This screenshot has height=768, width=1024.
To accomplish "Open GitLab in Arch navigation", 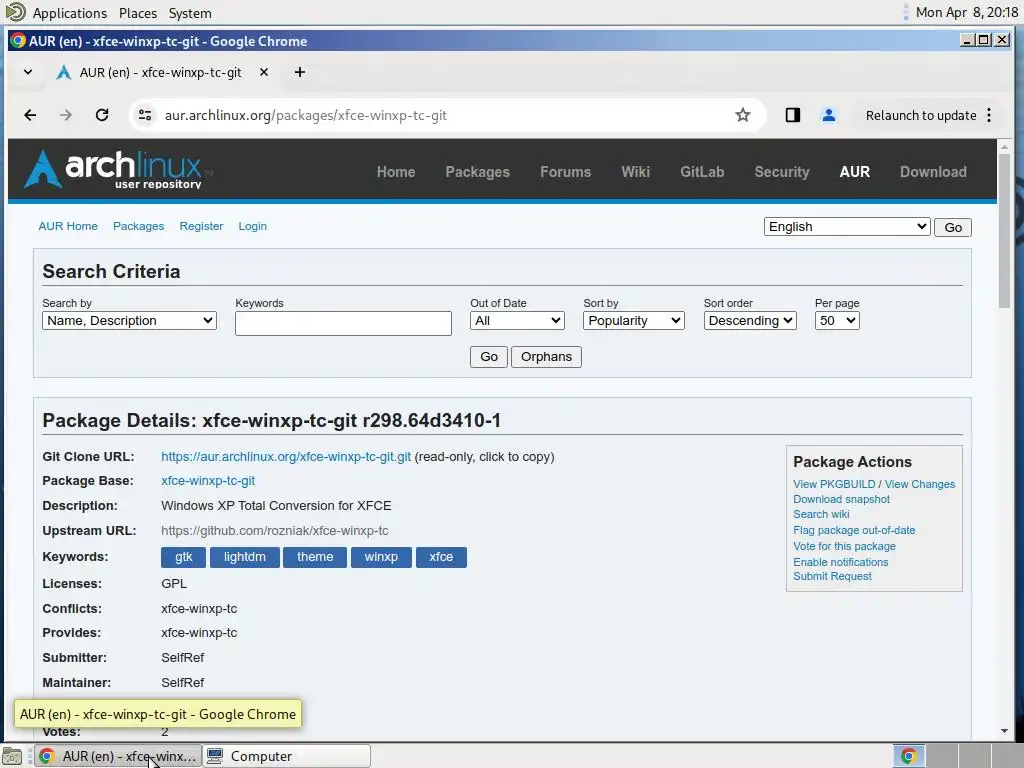I will click(702, 172).
